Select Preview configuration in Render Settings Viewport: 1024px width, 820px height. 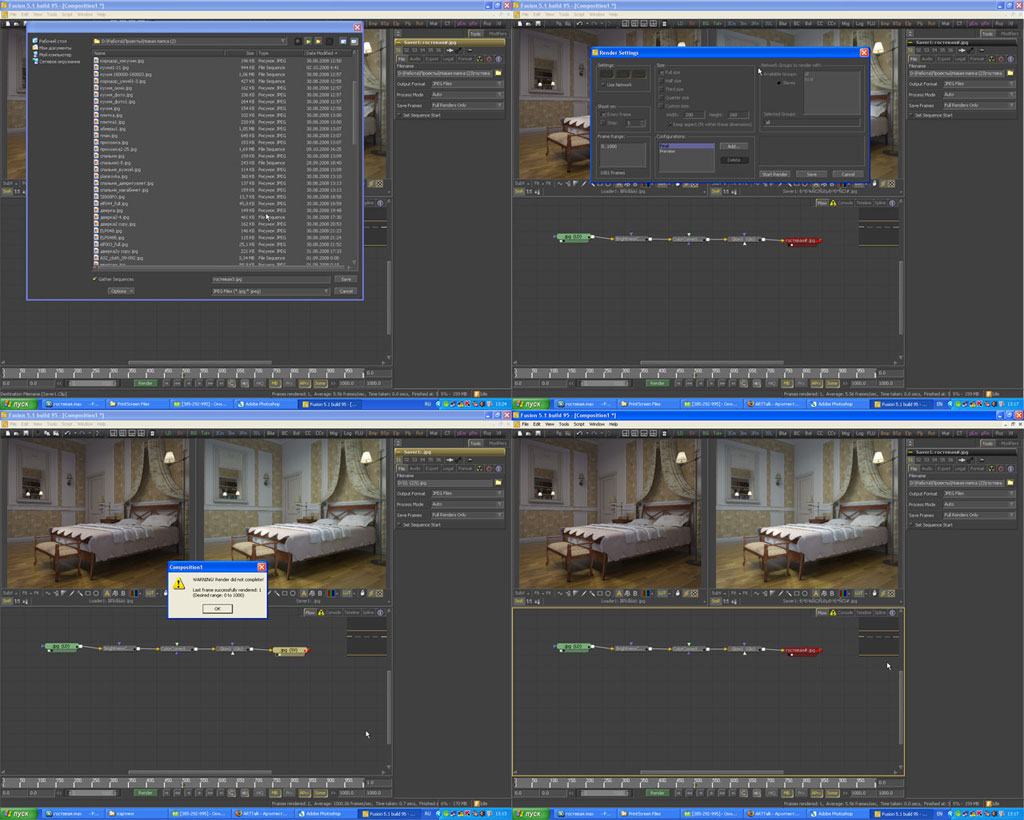coord(669,151)
